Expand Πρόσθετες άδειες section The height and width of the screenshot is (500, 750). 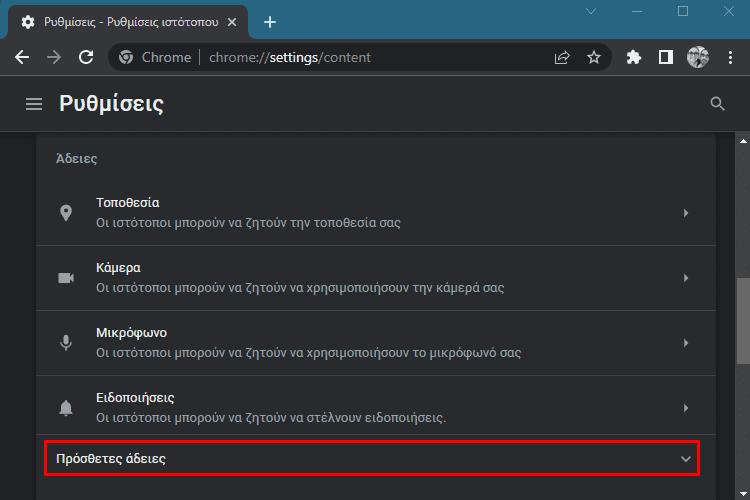point(372,458)
